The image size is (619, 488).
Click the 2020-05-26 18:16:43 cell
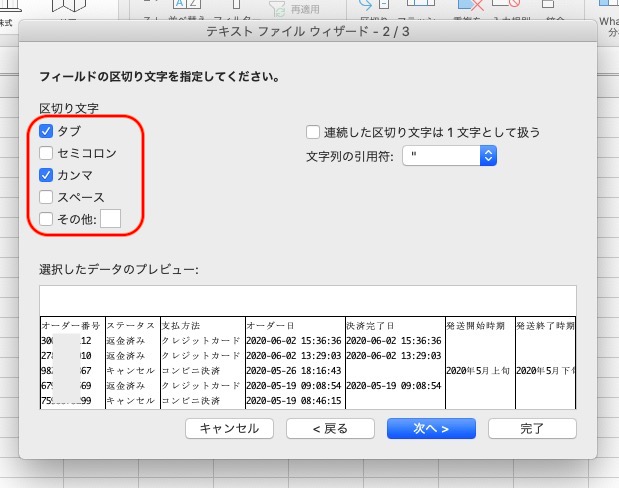point(294,371)
